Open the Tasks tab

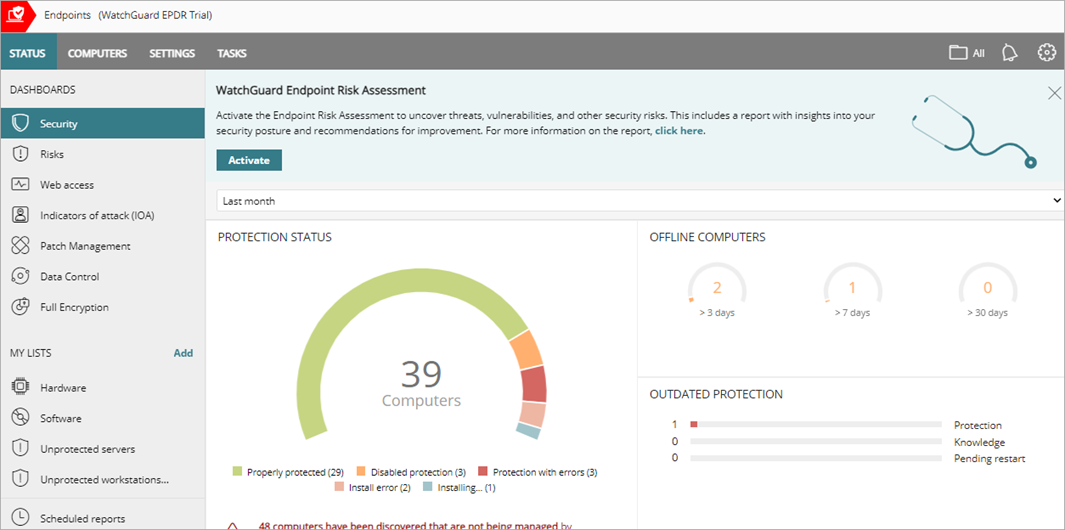pos(231,53)
